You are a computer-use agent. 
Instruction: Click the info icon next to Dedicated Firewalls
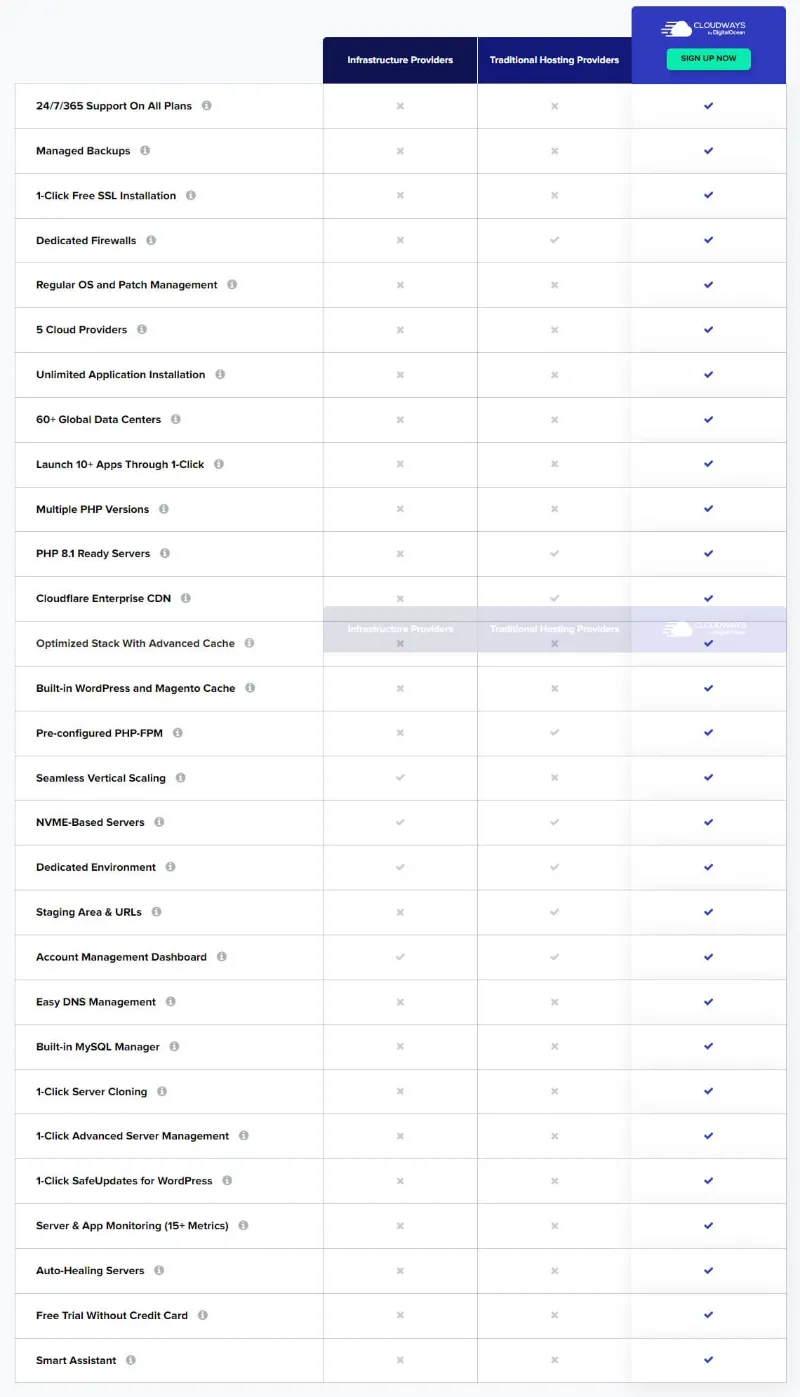tap(152, 240)
